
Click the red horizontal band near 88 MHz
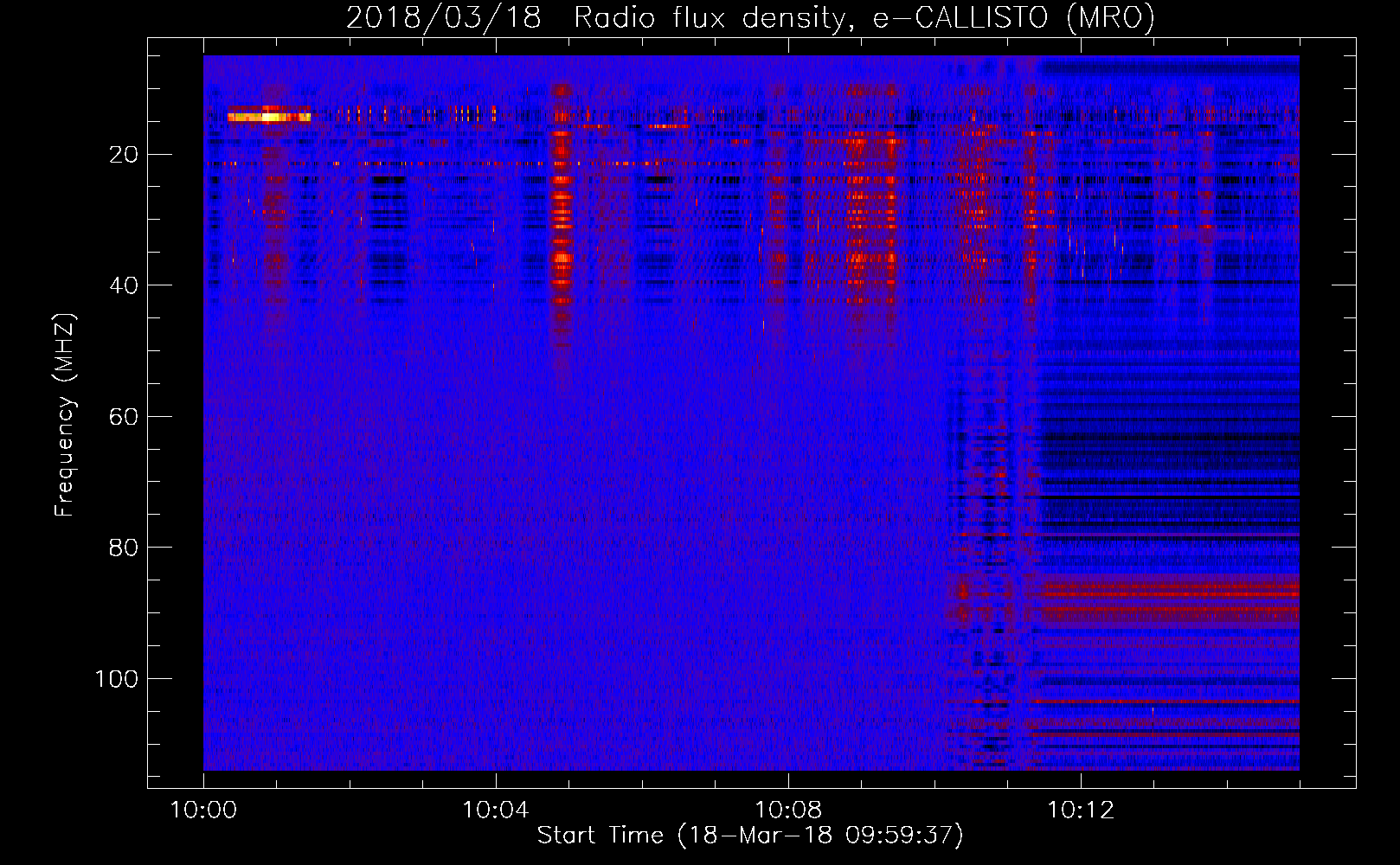coord(1170,601)
